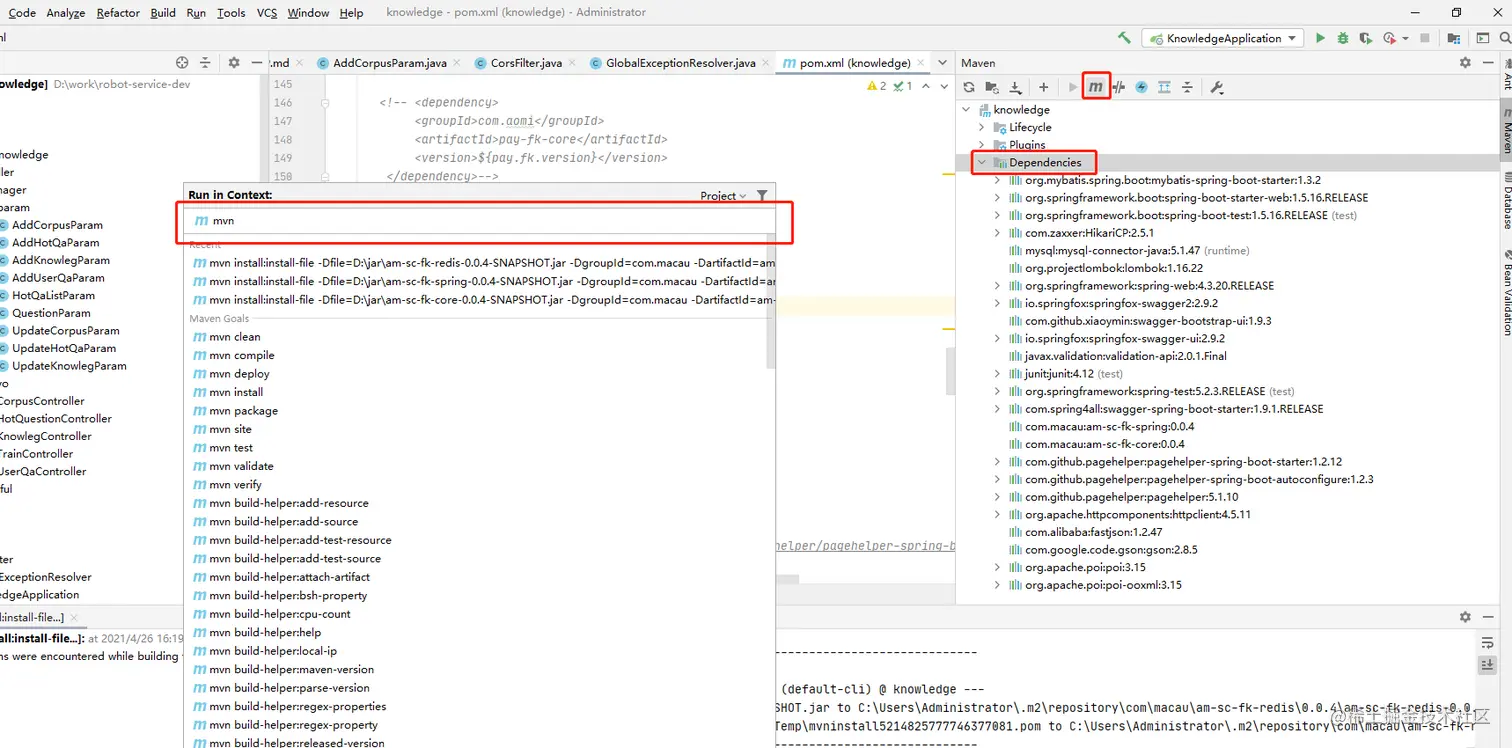Hide the Maven tool window with minus icon
1512x748 pixels.
point(1487,63)
